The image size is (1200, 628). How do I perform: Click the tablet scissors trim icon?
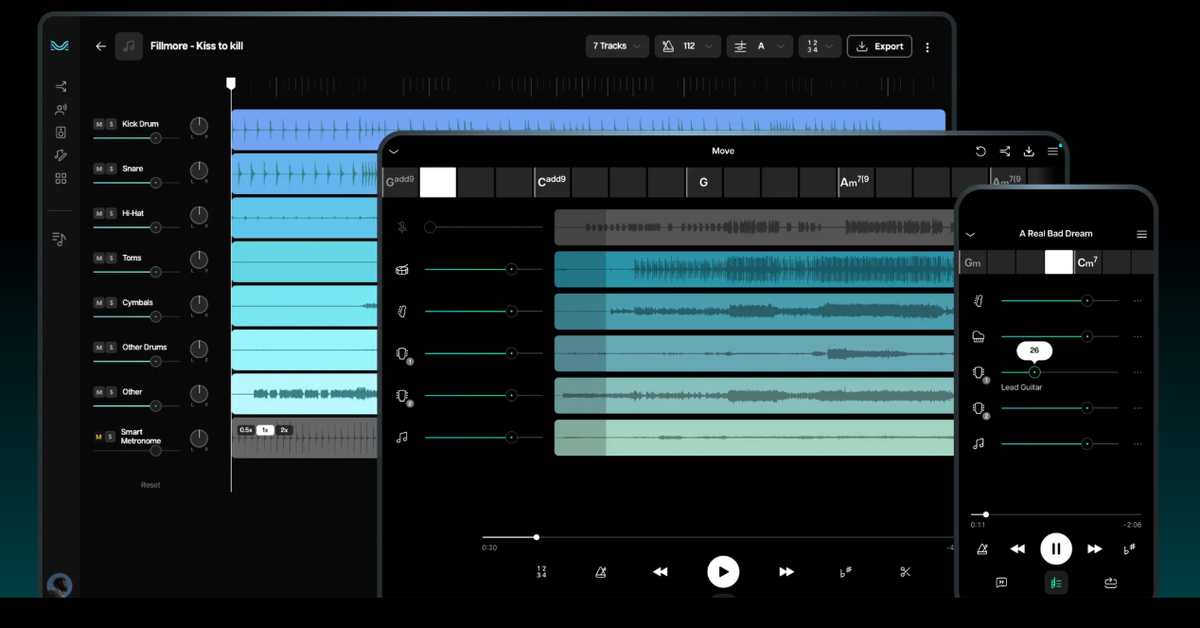(x=905, y=572)
